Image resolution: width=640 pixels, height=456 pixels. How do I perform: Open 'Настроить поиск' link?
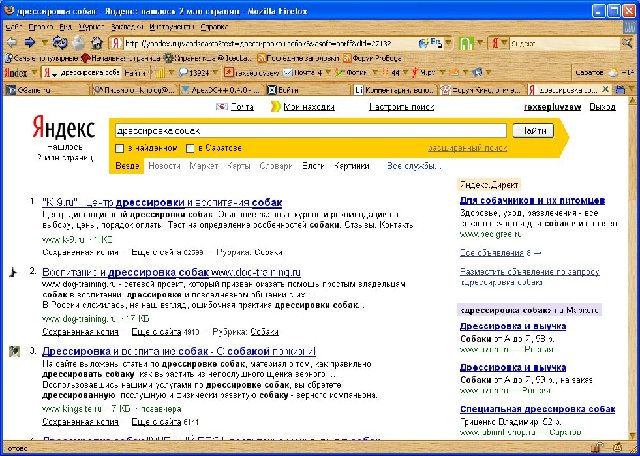click(x=401, y=107)
